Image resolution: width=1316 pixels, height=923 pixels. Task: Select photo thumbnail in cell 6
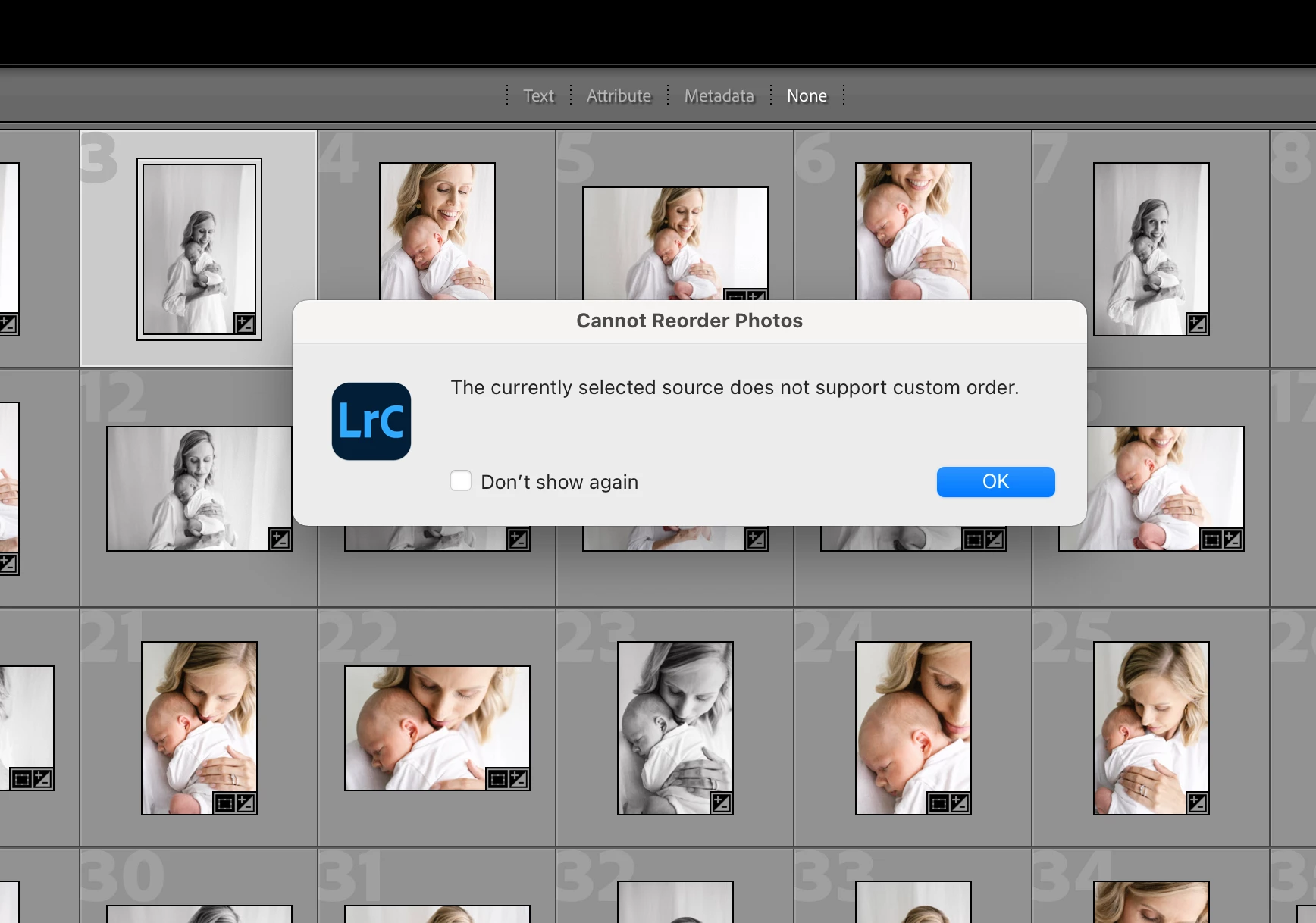pyautogui.click(x=913, y=231)
